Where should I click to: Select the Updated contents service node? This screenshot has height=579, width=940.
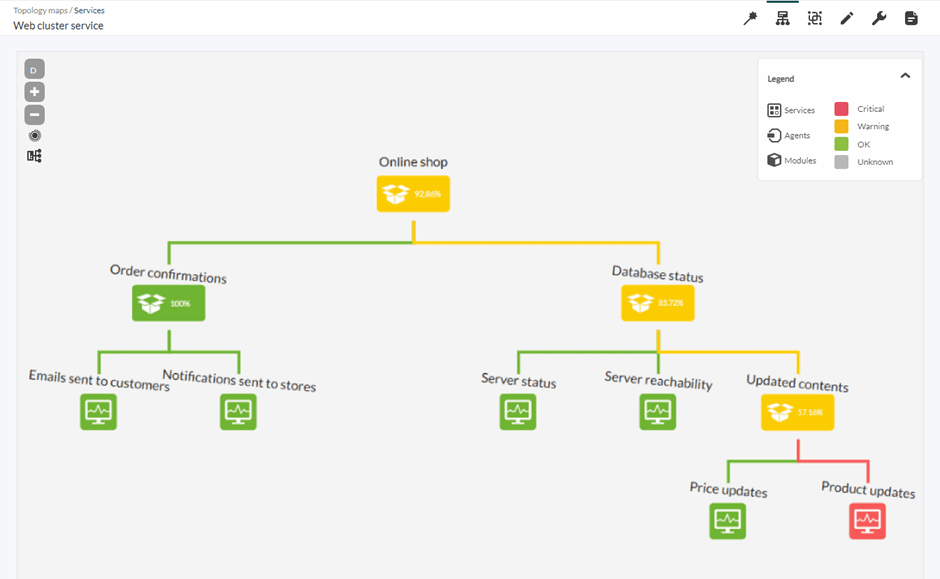tap(797, 412)
